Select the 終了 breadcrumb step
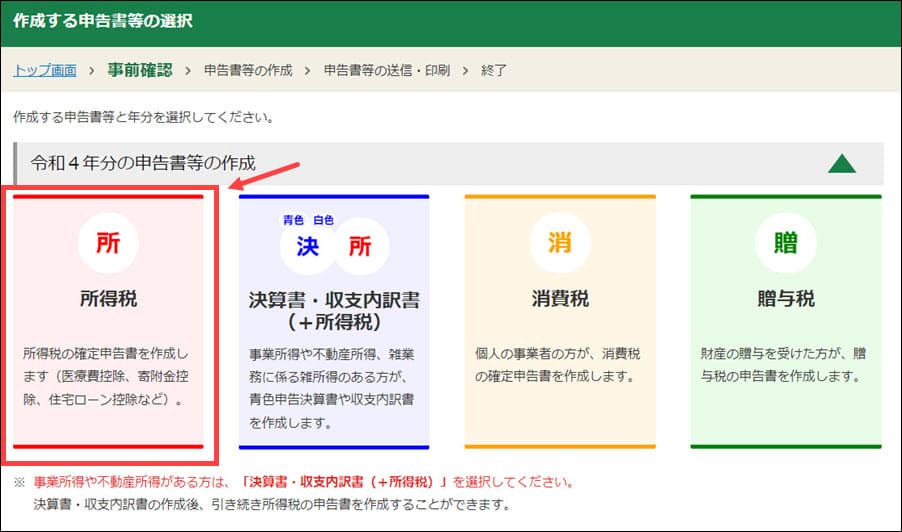 (x=494, y=70)
